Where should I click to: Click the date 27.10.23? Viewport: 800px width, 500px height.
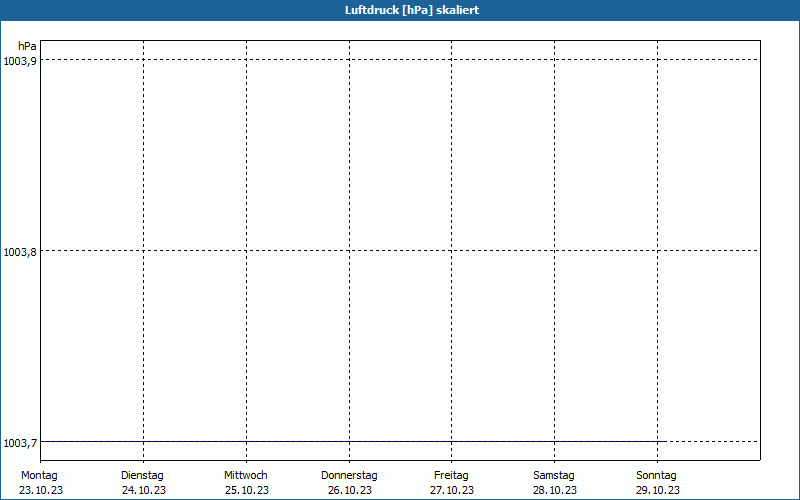coord(452,490)
